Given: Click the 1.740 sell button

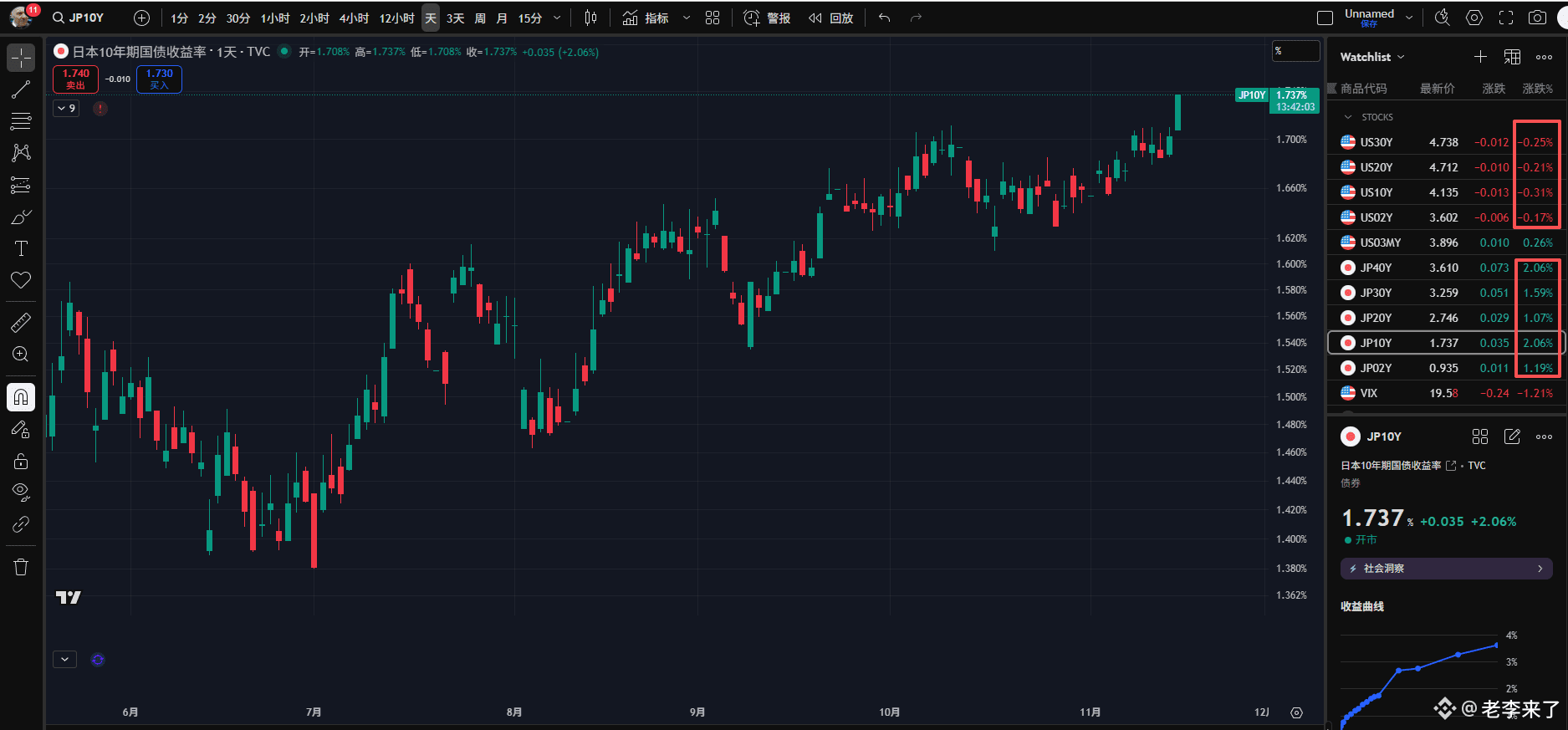Looking at the screenshot, I should [x=76, y=79].
